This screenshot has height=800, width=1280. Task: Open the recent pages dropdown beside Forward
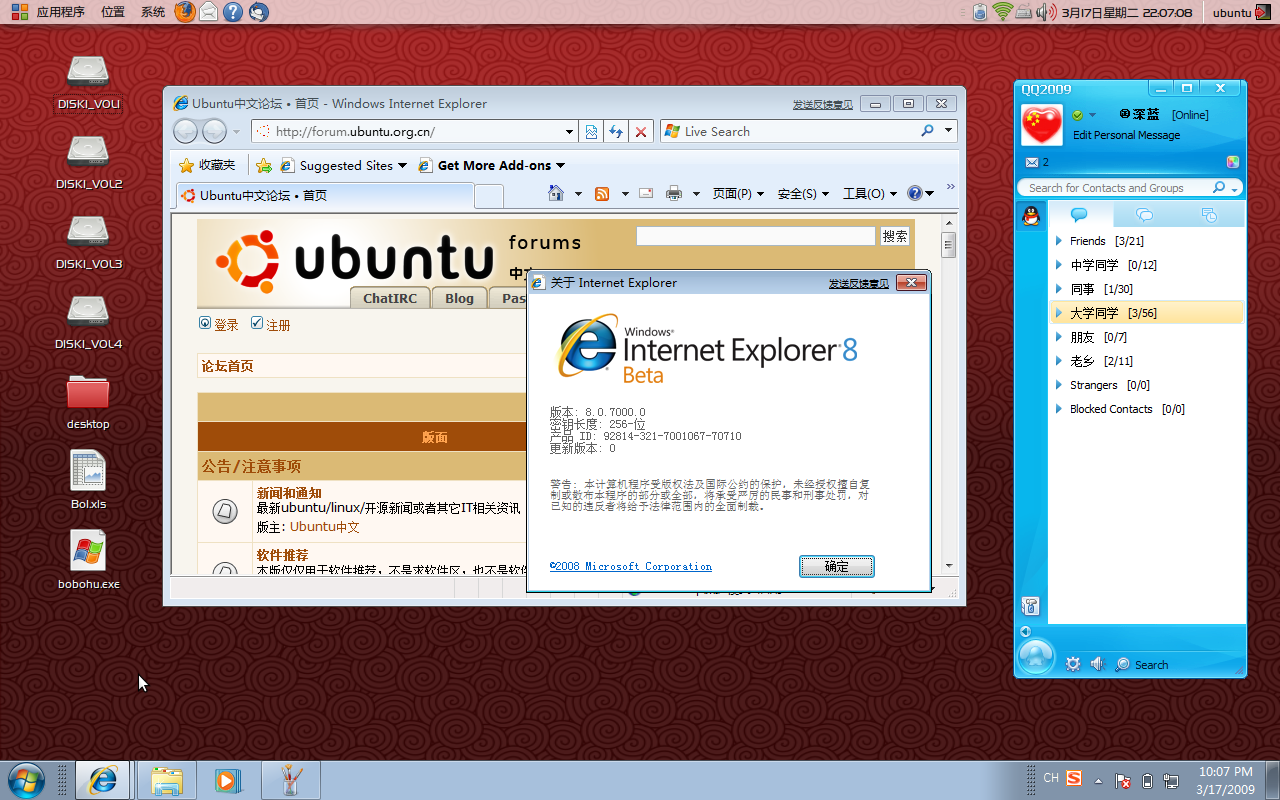(237, 132)
